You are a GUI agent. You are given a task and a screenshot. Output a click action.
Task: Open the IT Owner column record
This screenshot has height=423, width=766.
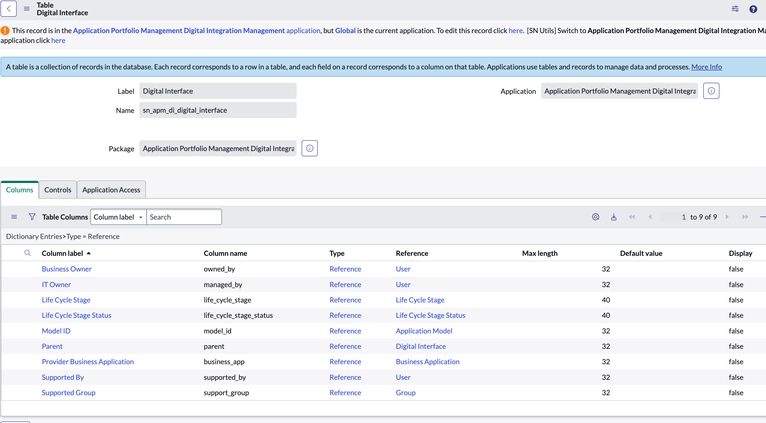tap(56, 284)
